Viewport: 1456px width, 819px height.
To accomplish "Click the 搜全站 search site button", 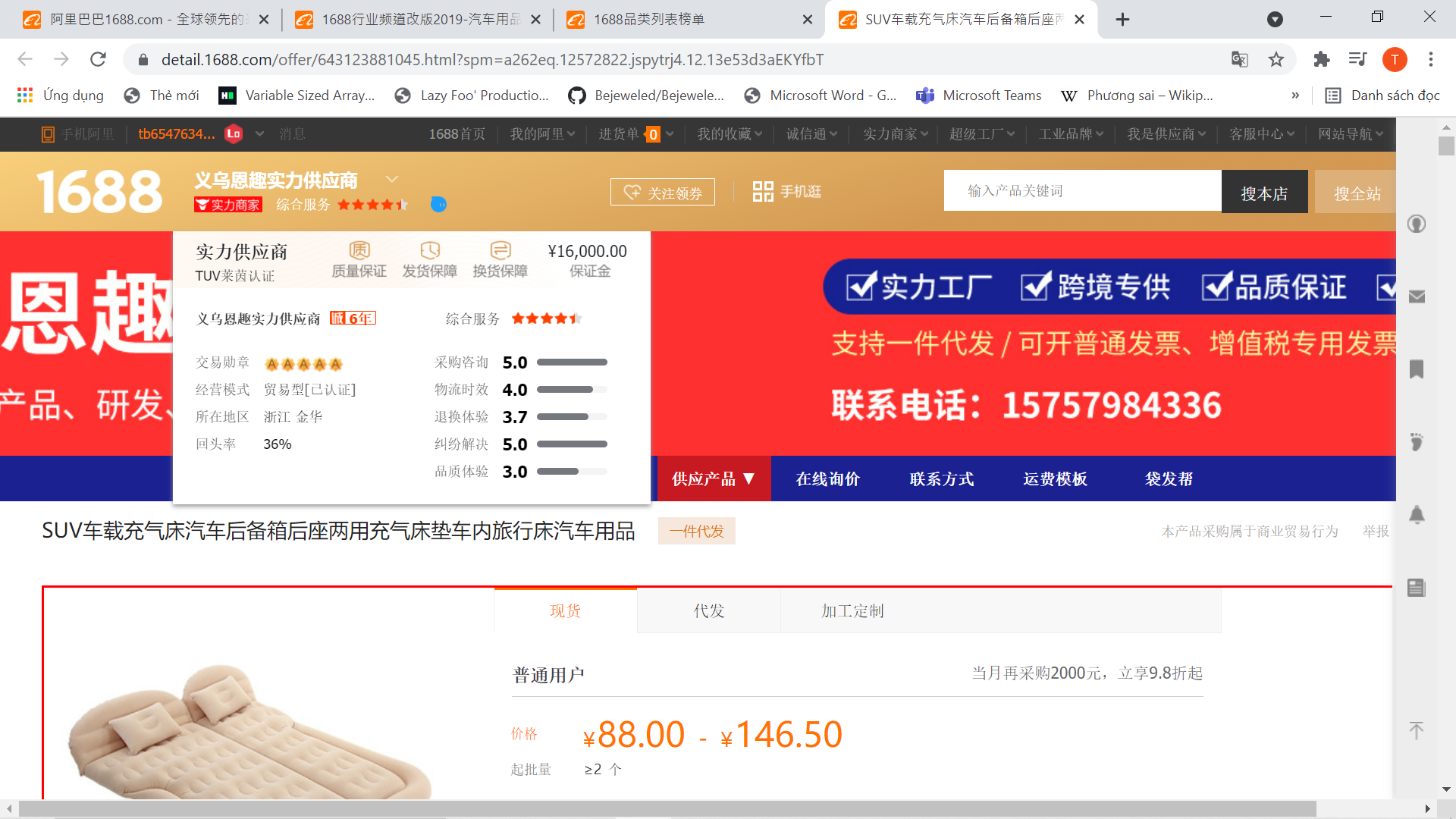I will (1356, 193).
